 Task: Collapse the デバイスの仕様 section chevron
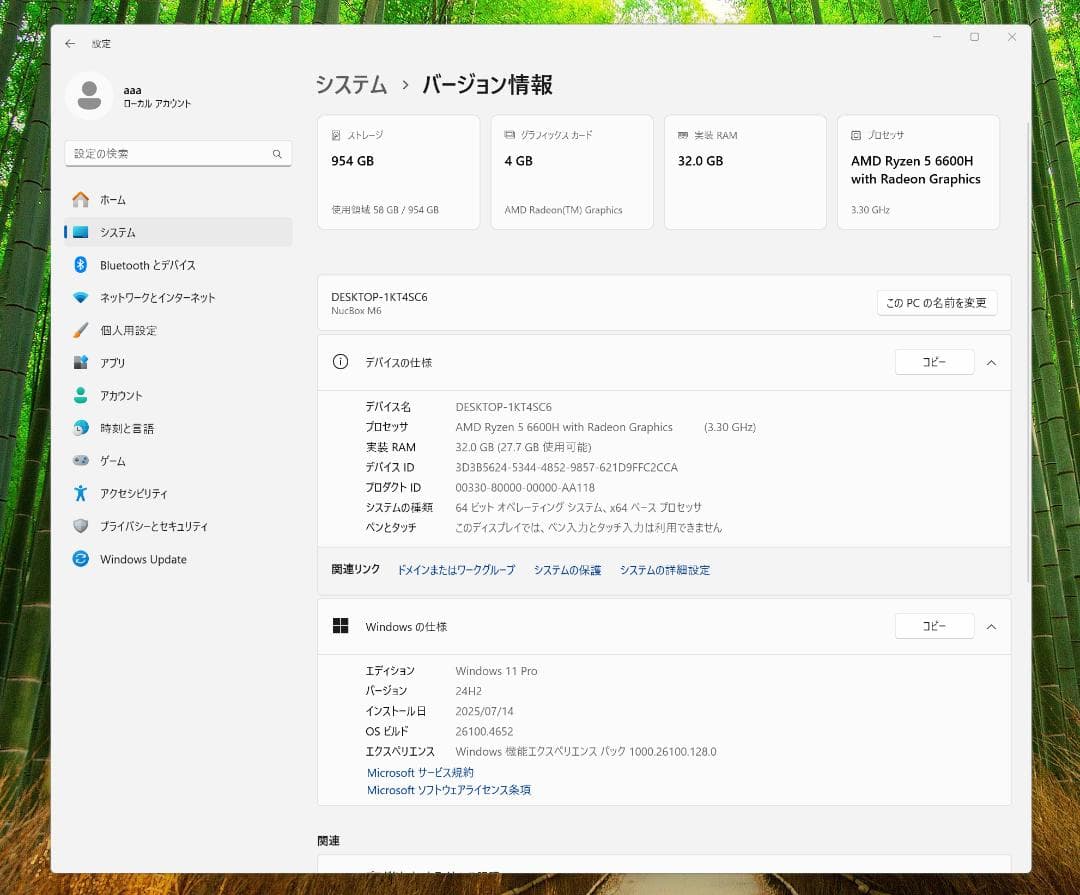click(991, 362)
